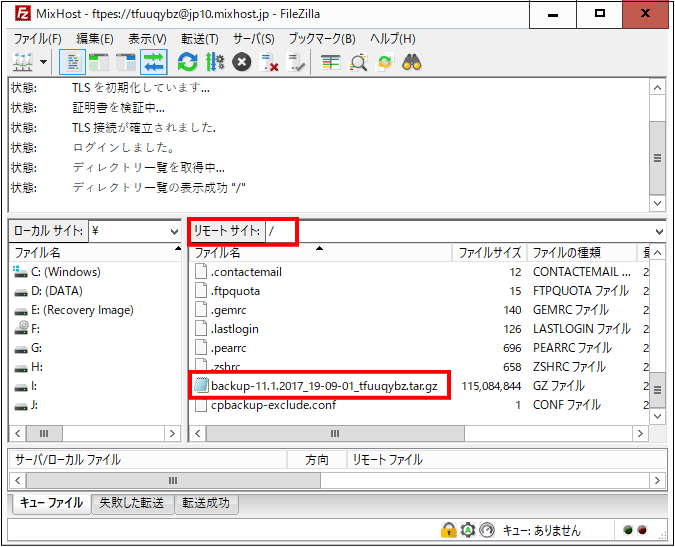Reconnect to the last used server
The height and width of the screenshot is (547, 675).
[x=296, y=62]
